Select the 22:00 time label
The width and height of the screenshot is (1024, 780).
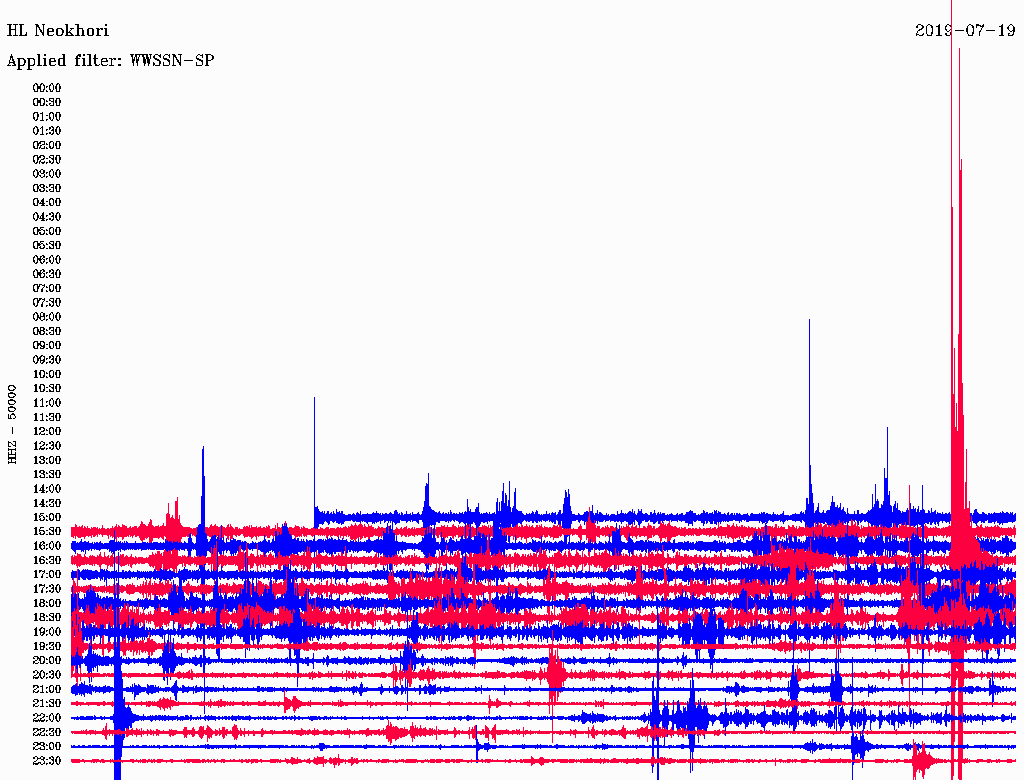pos(47,718)
